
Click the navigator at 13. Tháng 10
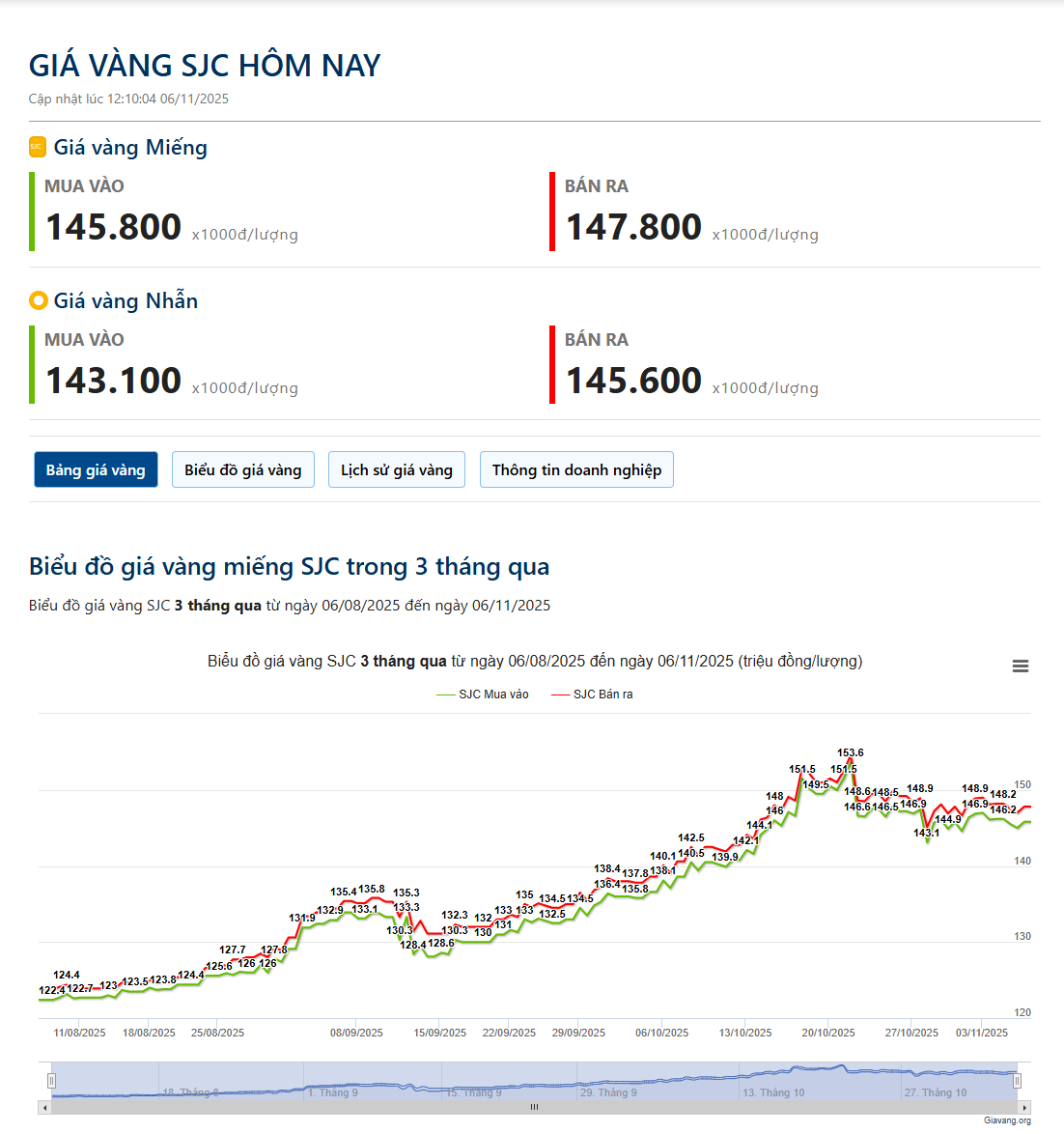click(x=774, y=1092)
